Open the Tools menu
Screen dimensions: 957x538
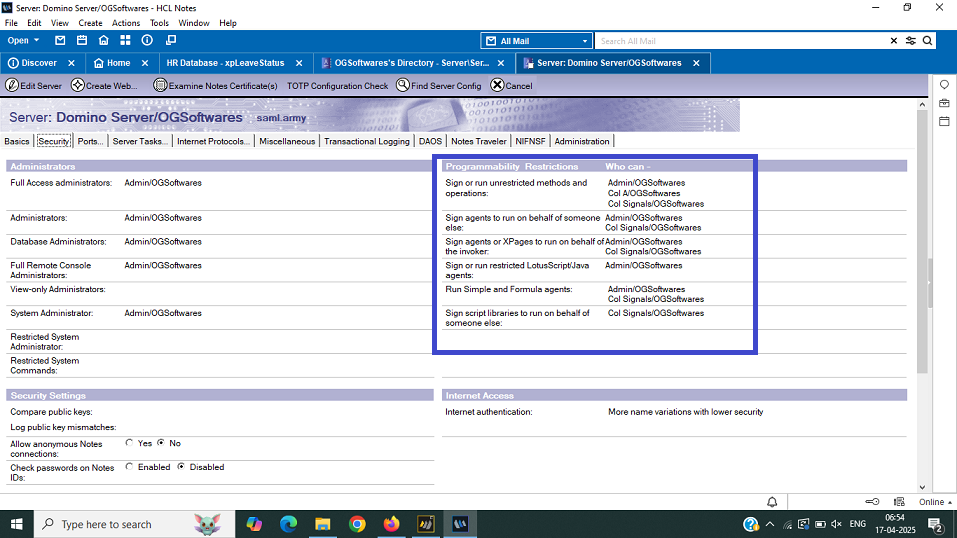pos(159,23)
